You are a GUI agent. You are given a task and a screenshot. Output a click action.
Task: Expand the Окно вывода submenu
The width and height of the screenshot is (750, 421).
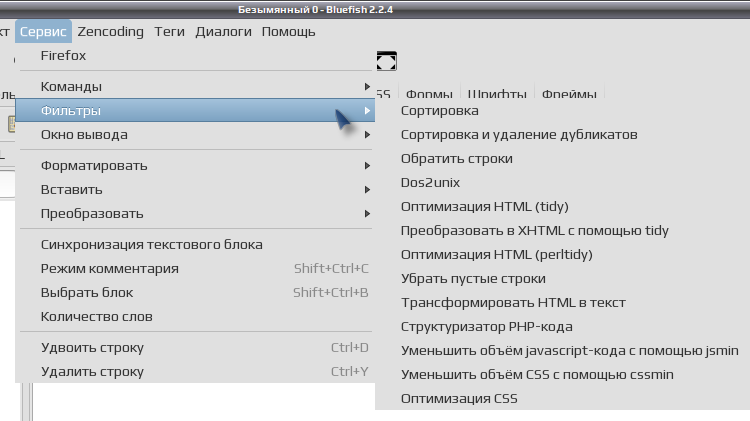click(196, 134)
